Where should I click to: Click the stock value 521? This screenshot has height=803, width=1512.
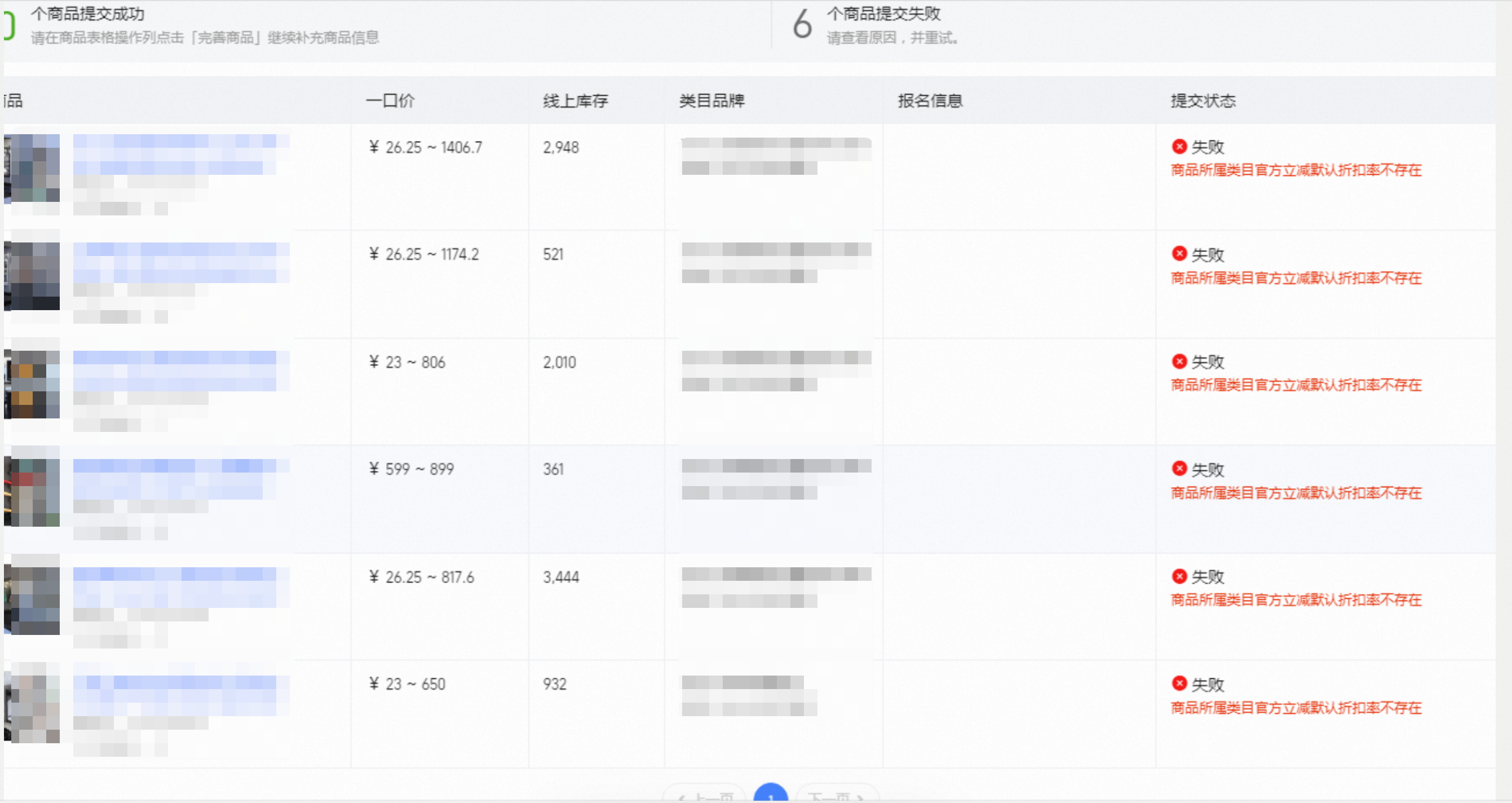tap(553, 254)
